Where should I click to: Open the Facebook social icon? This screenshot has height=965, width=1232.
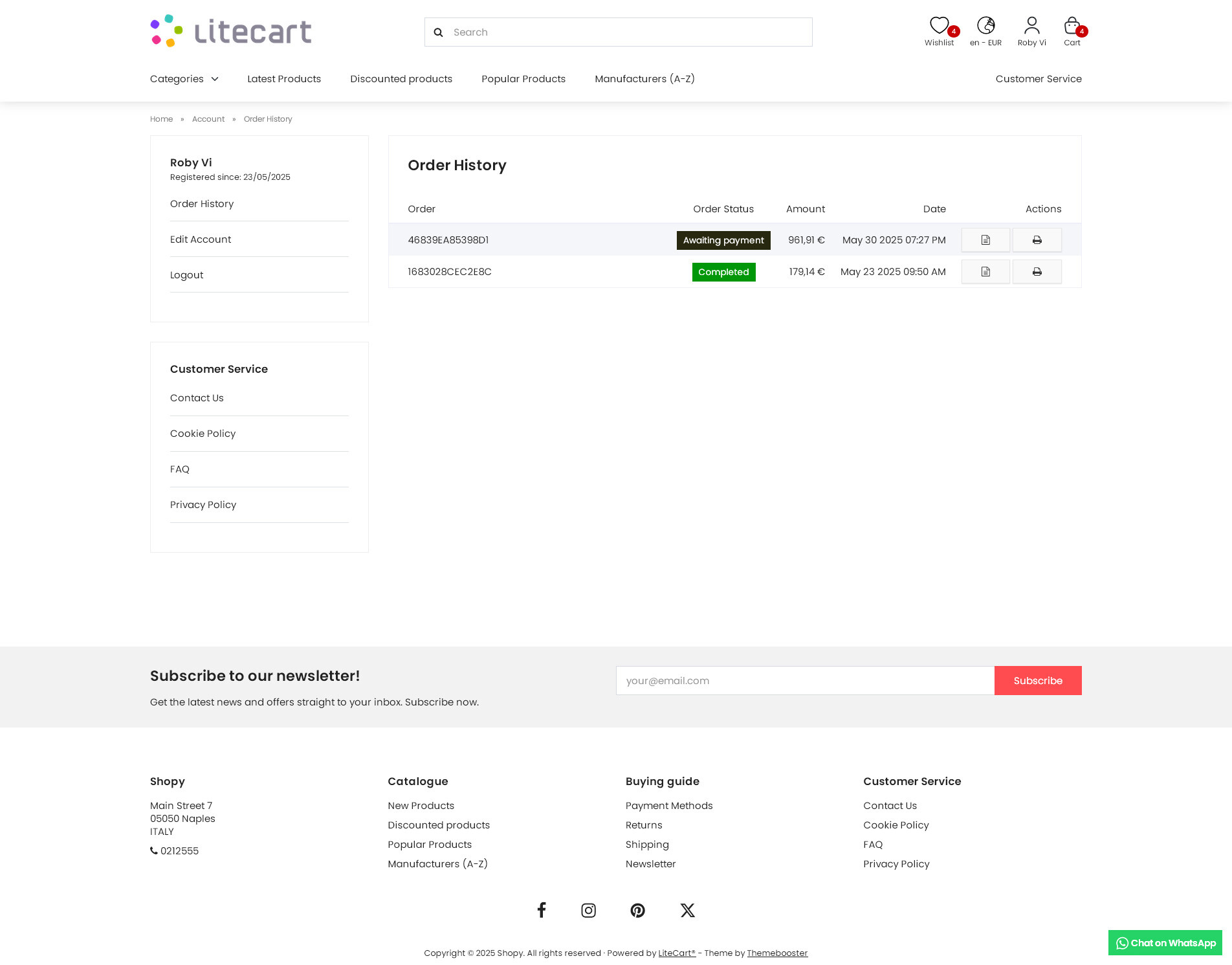point(542,910)
